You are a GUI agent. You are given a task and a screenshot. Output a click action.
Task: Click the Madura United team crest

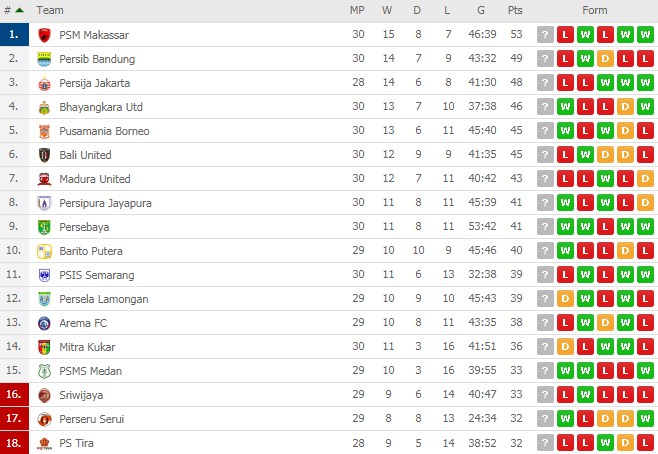[x=44, y=179]
